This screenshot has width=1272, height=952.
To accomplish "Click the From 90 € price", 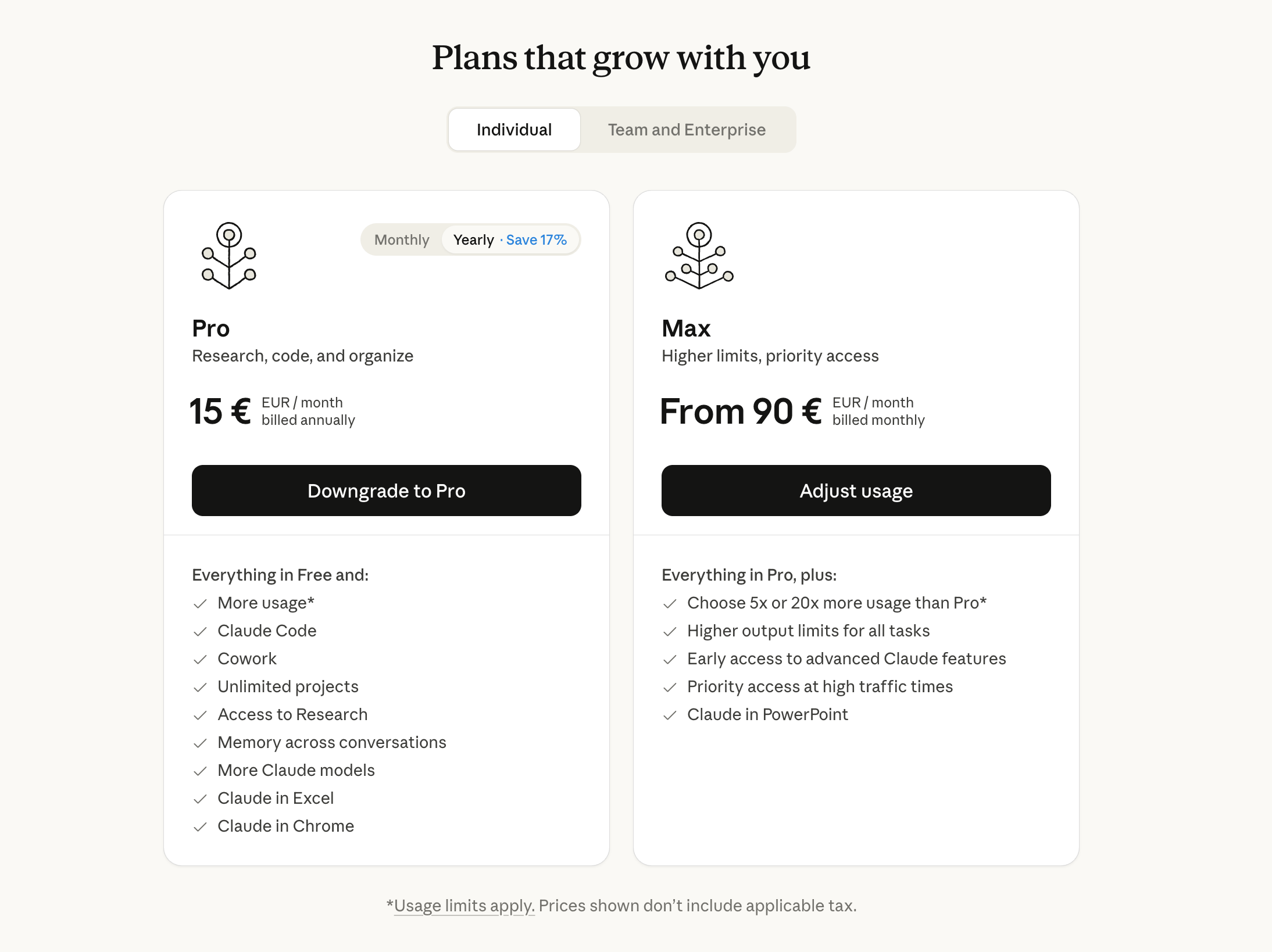I will point(741,411).
